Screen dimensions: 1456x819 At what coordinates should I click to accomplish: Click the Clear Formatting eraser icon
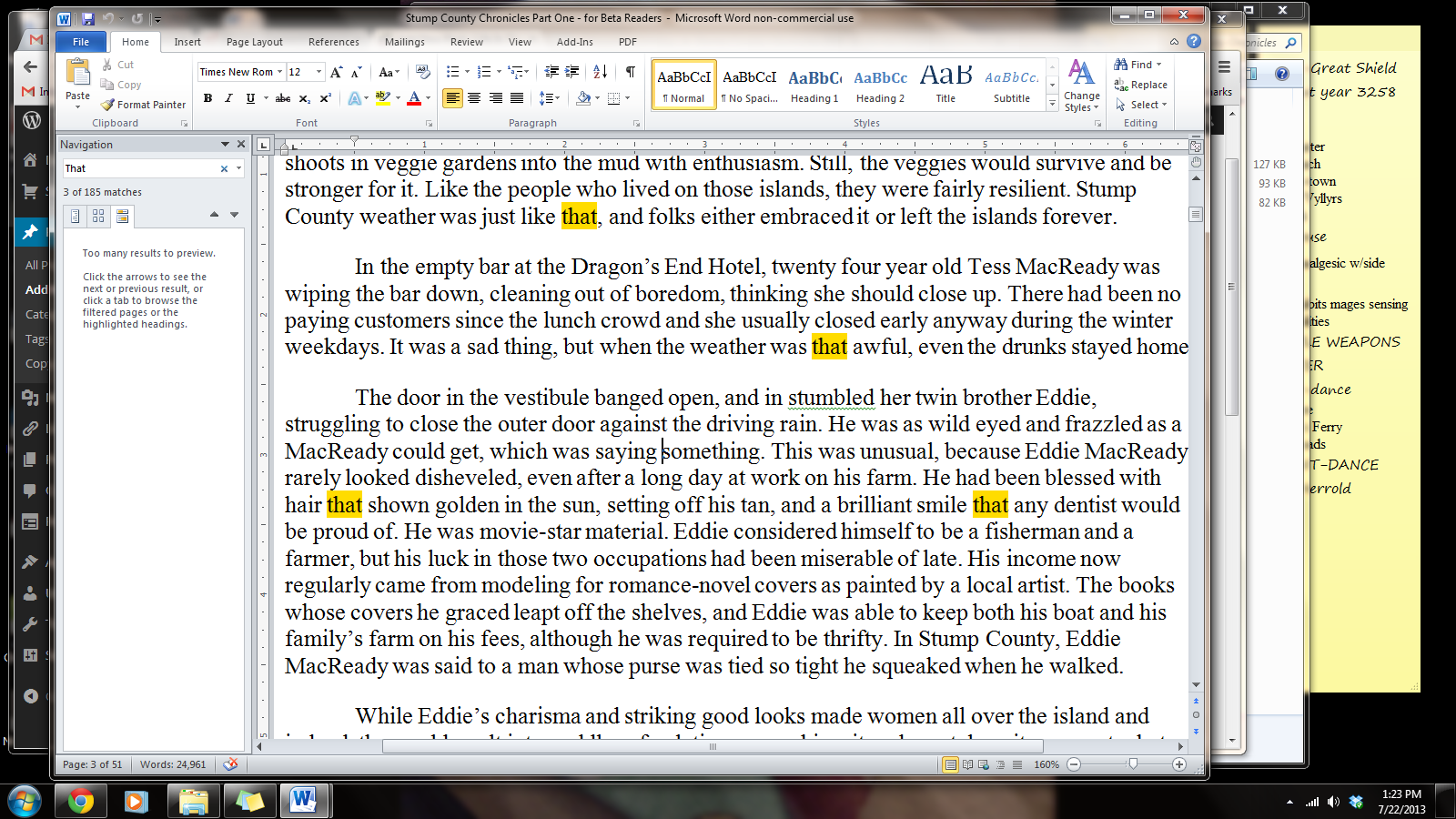pyautogui.click(x=422, y=72)
